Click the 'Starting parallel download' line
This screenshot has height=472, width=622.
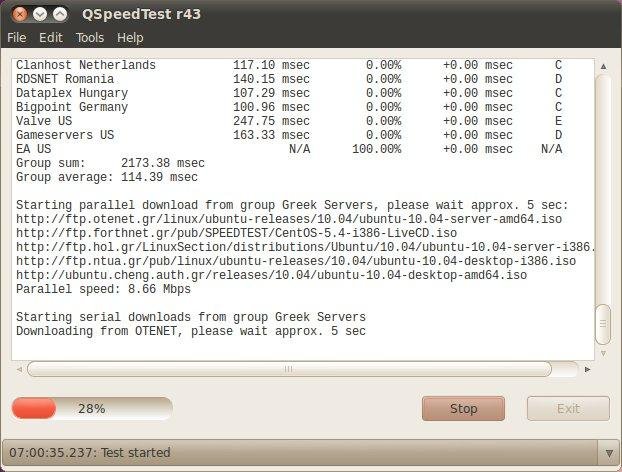coord(292,205)
